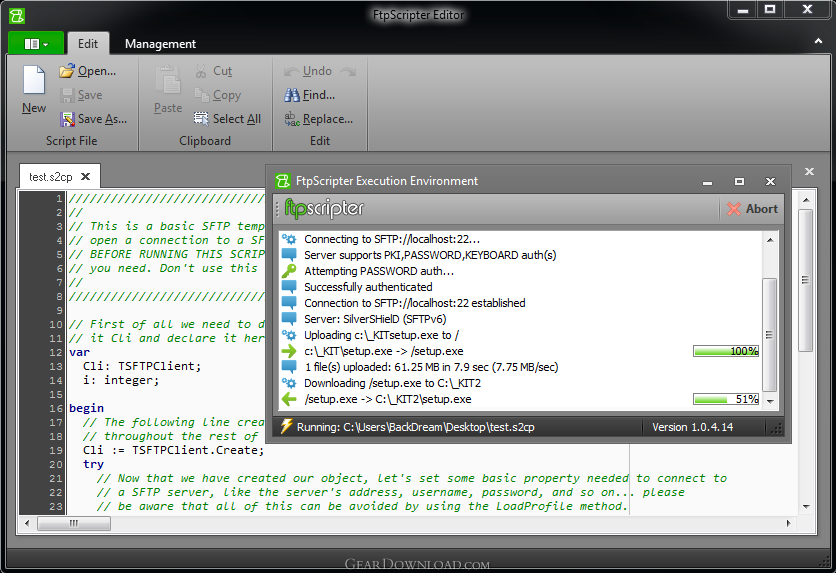The height and width of the screenshot is (573, 836).
Task: Switch to the Management ribbon tab
Action: pos(160,44)
